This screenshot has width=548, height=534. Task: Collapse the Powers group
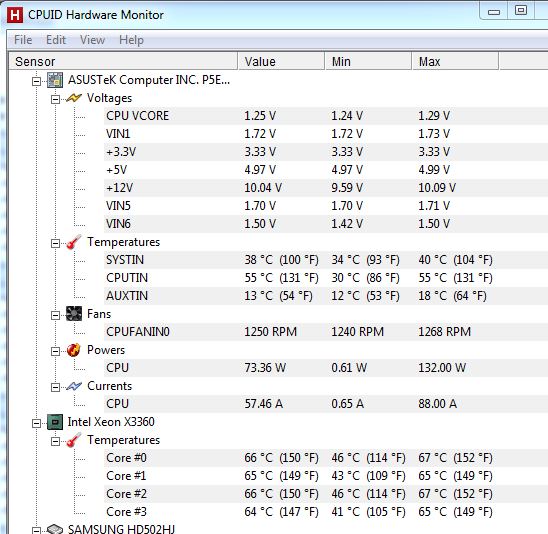click(55, 351)
